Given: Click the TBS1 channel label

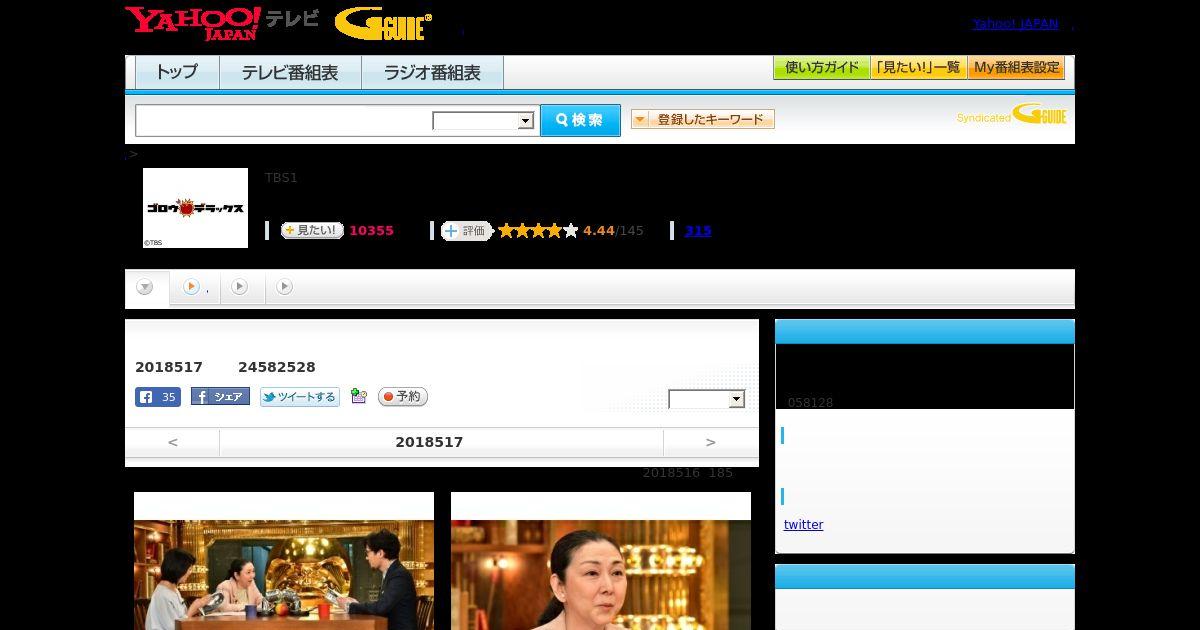Looking at the screenshot, I should coord(281,178).
